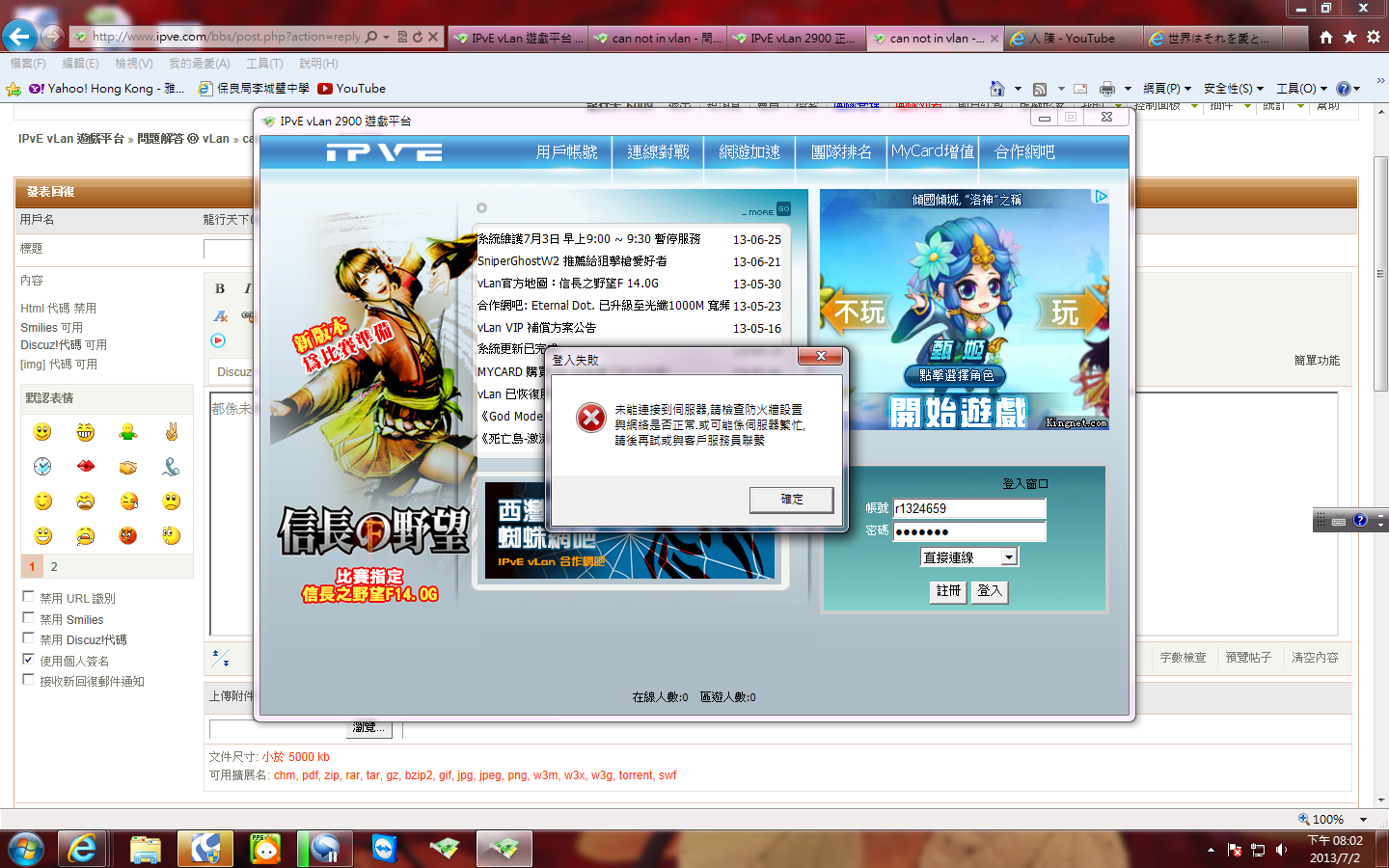Click the Bold formatting button in editor
The image size is (1389, 868).
[220, 288]
